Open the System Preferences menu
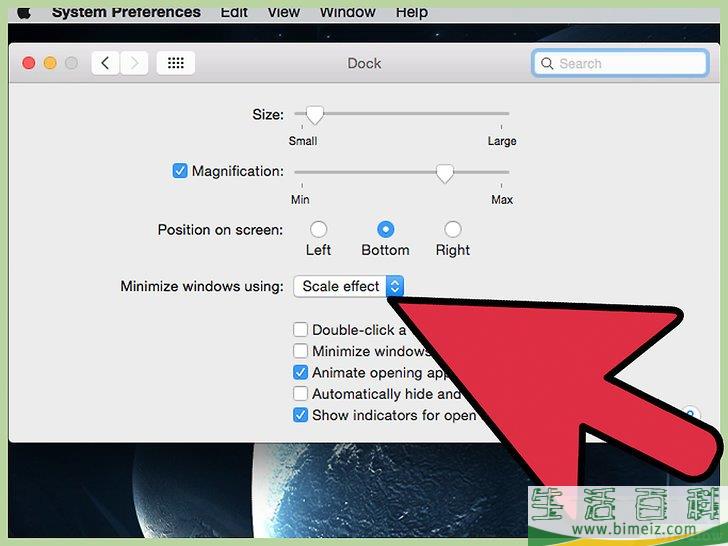Viewport: 728px width, 546px height. click(x=126, y=12)
